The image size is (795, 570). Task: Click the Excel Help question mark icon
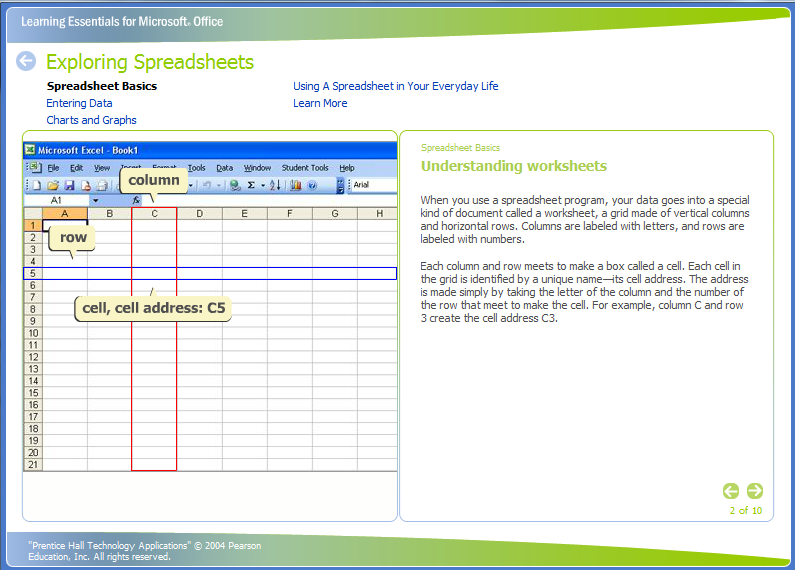[x=312, y=185]
